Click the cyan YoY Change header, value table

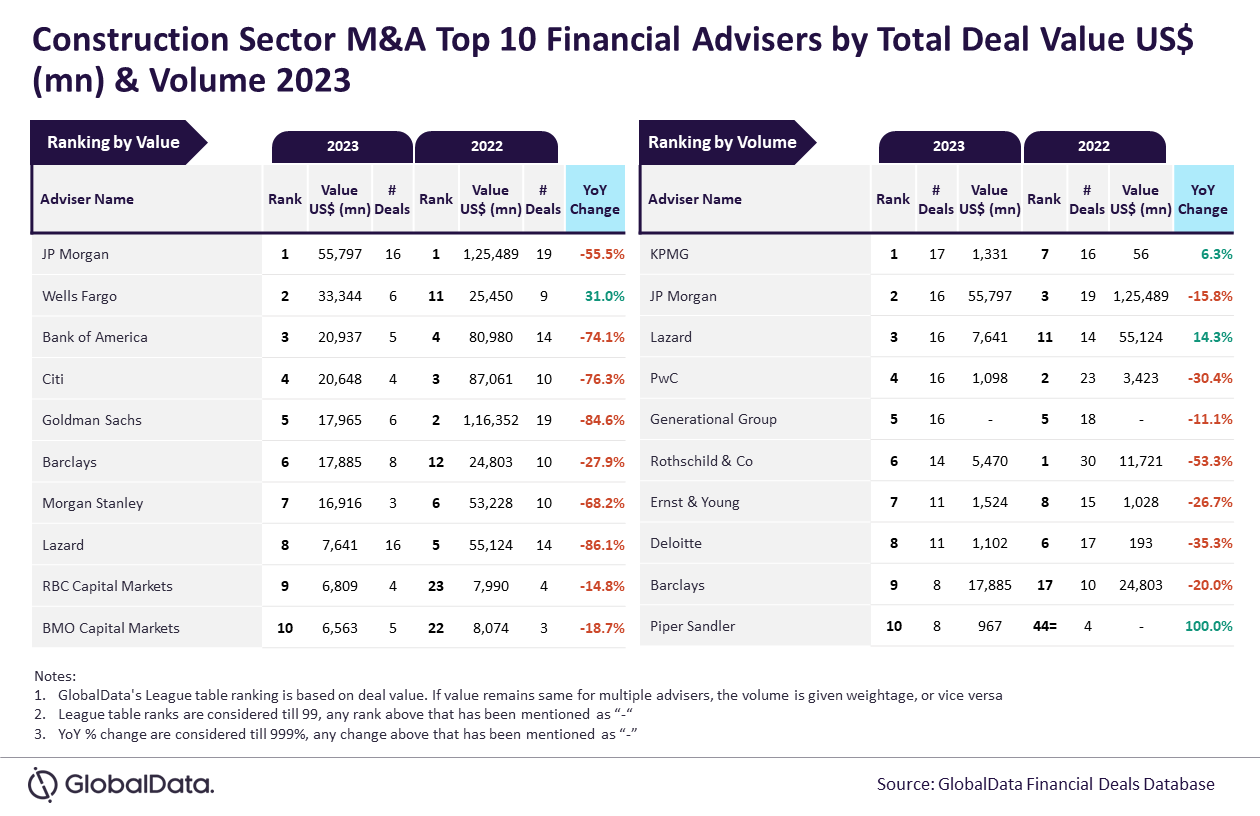pyautogui.click(x=595, y=199)
